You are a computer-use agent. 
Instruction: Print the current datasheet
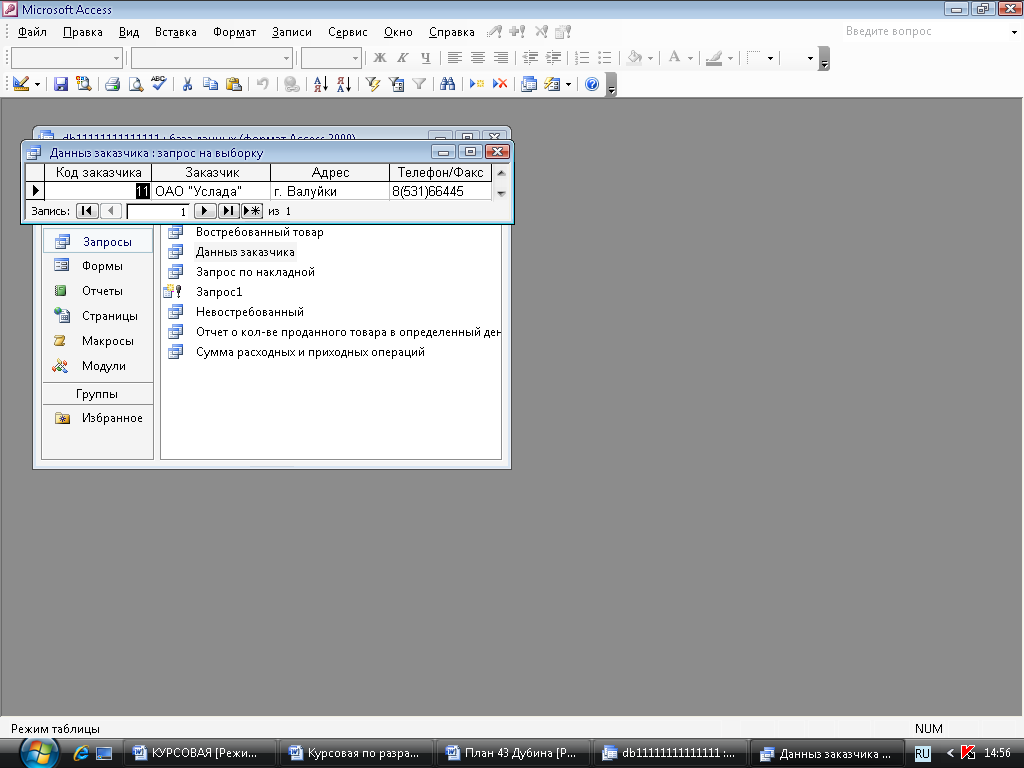coord(112,84)
